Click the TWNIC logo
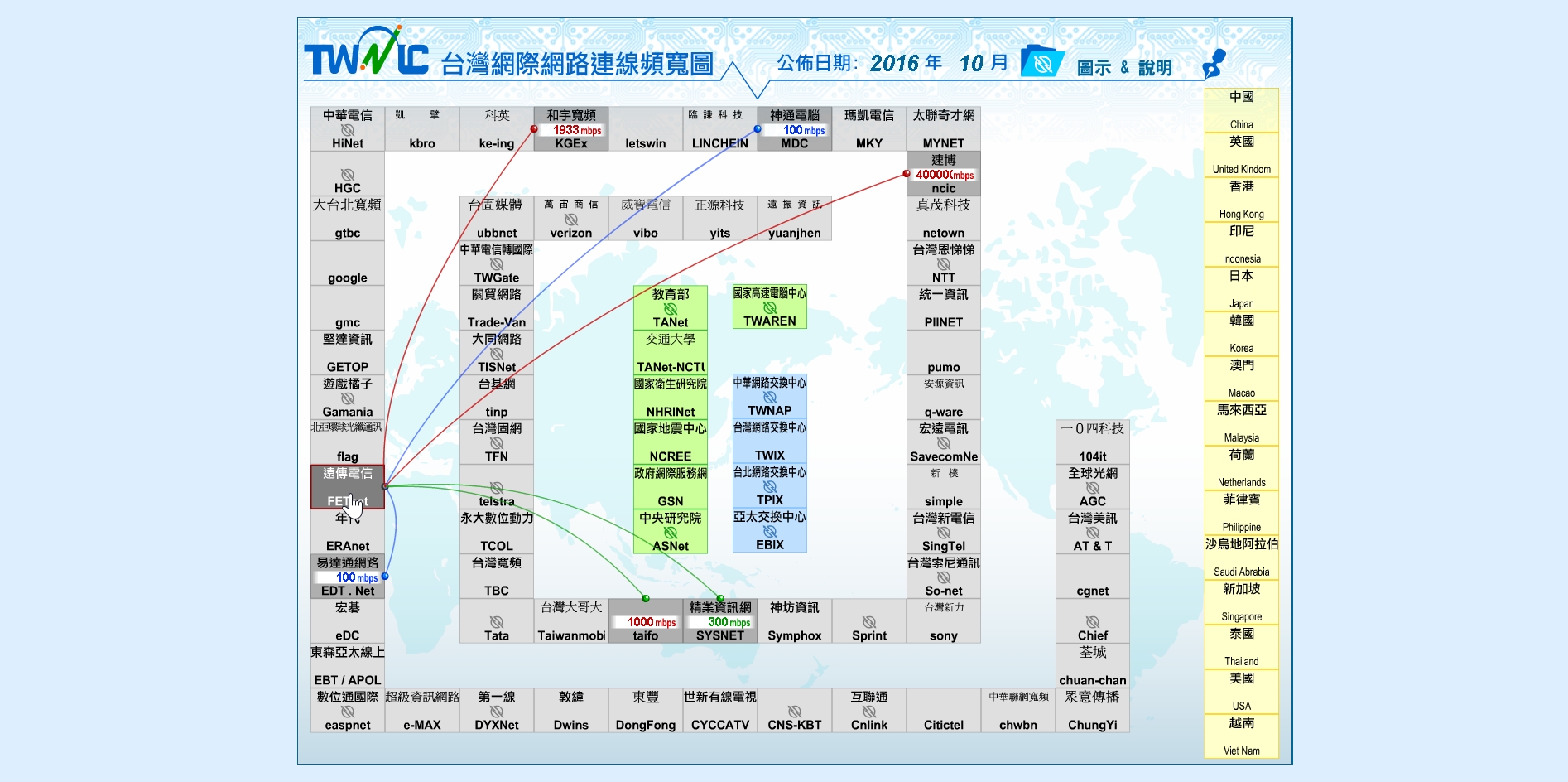 (x=366, y=51)
